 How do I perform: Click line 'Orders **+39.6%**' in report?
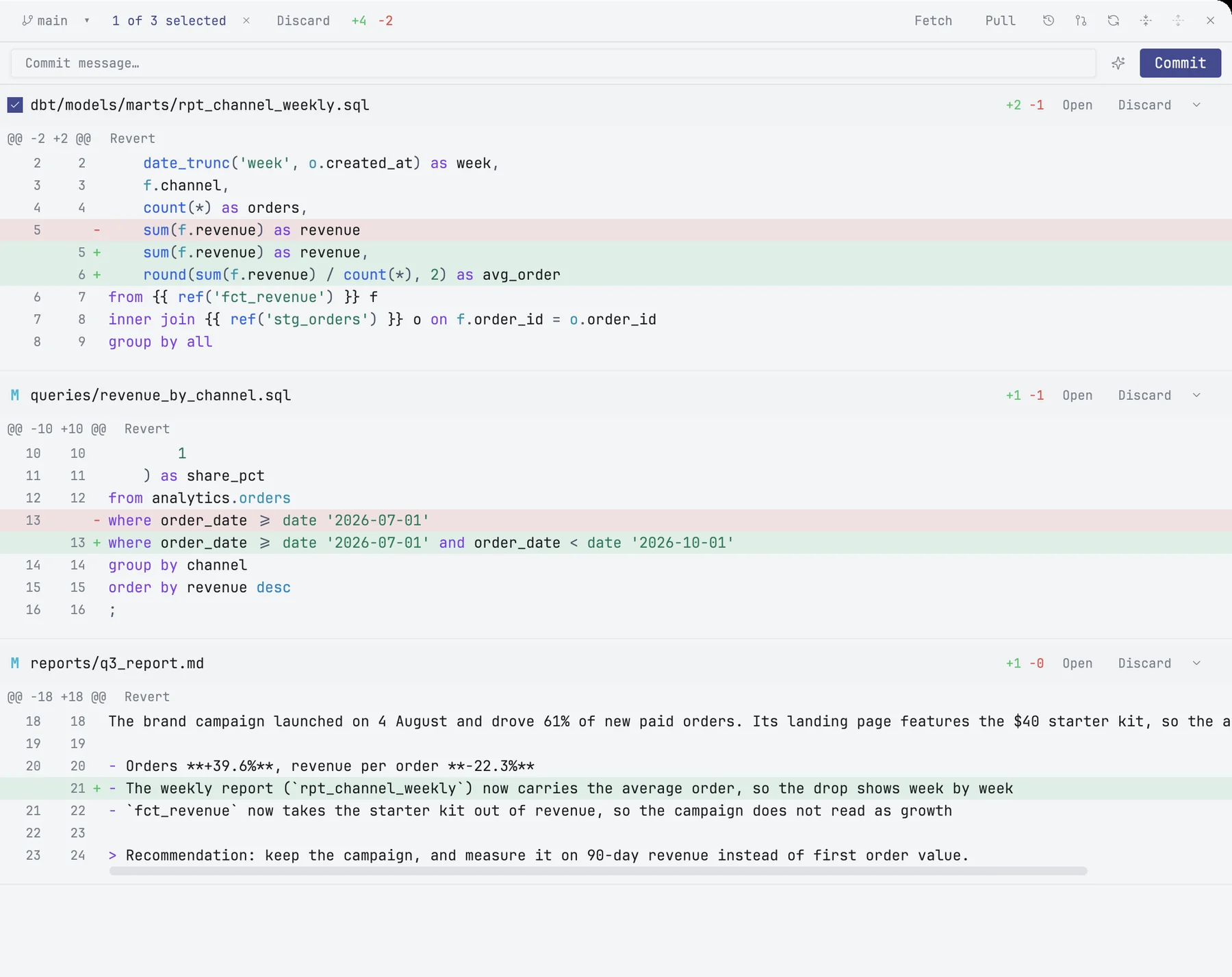tap(616, 765)
